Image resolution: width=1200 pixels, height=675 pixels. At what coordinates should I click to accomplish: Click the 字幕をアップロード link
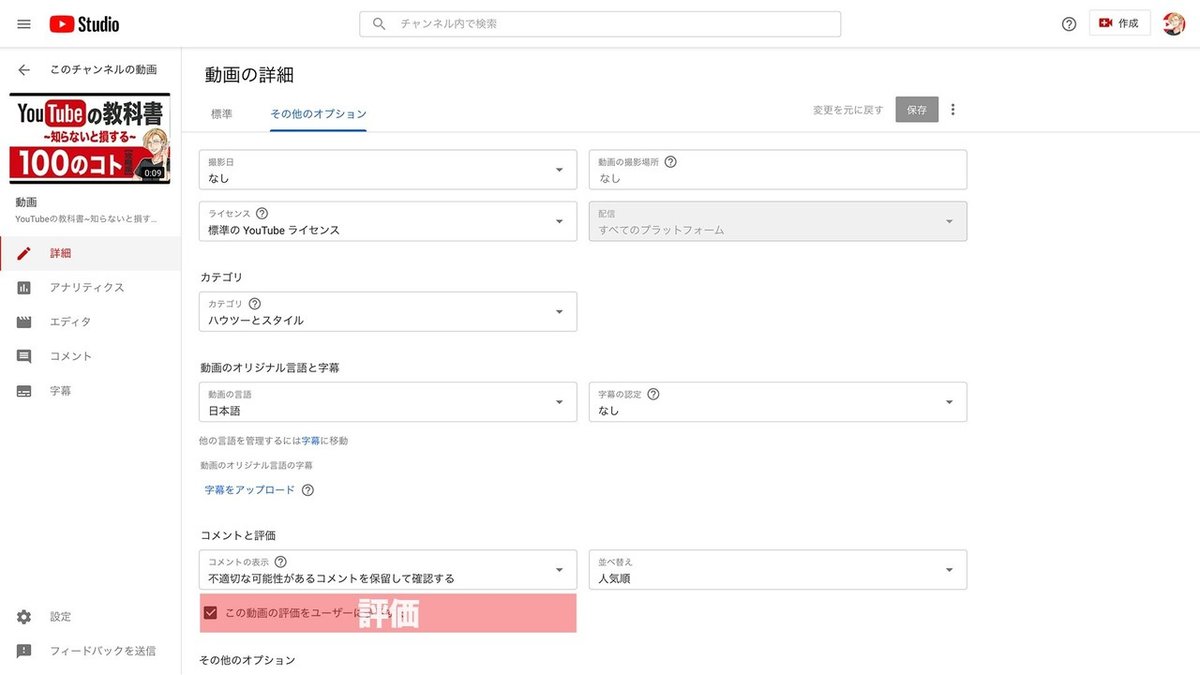250,490
